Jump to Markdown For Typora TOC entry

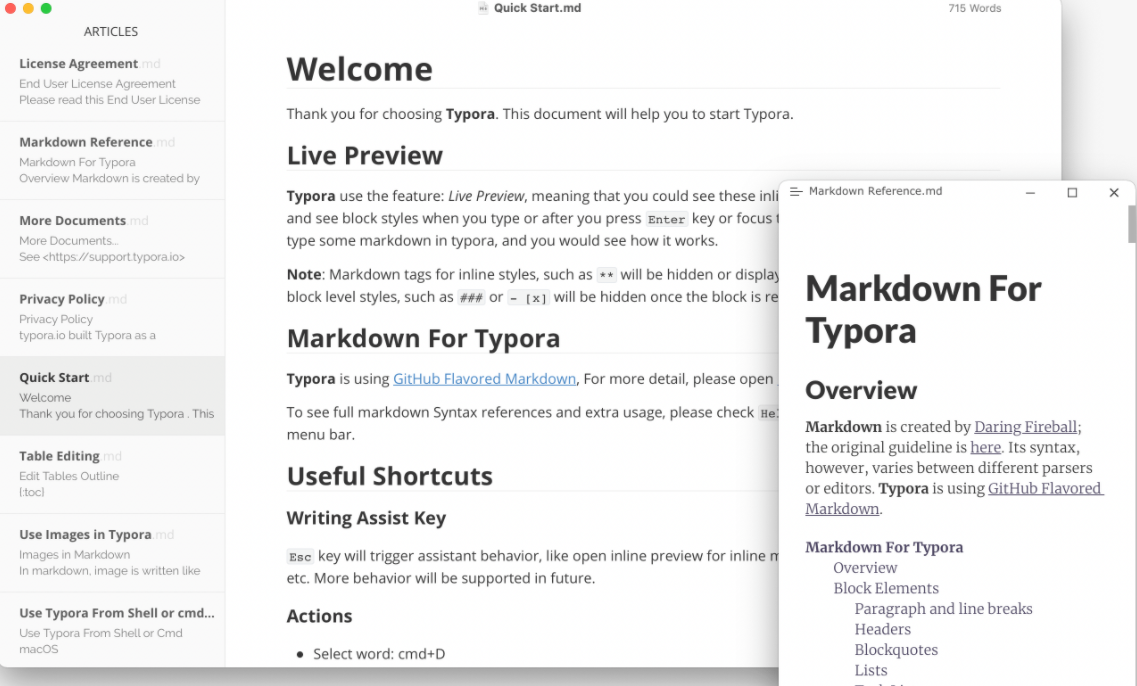pyautogui.click(x=884, y=547)
